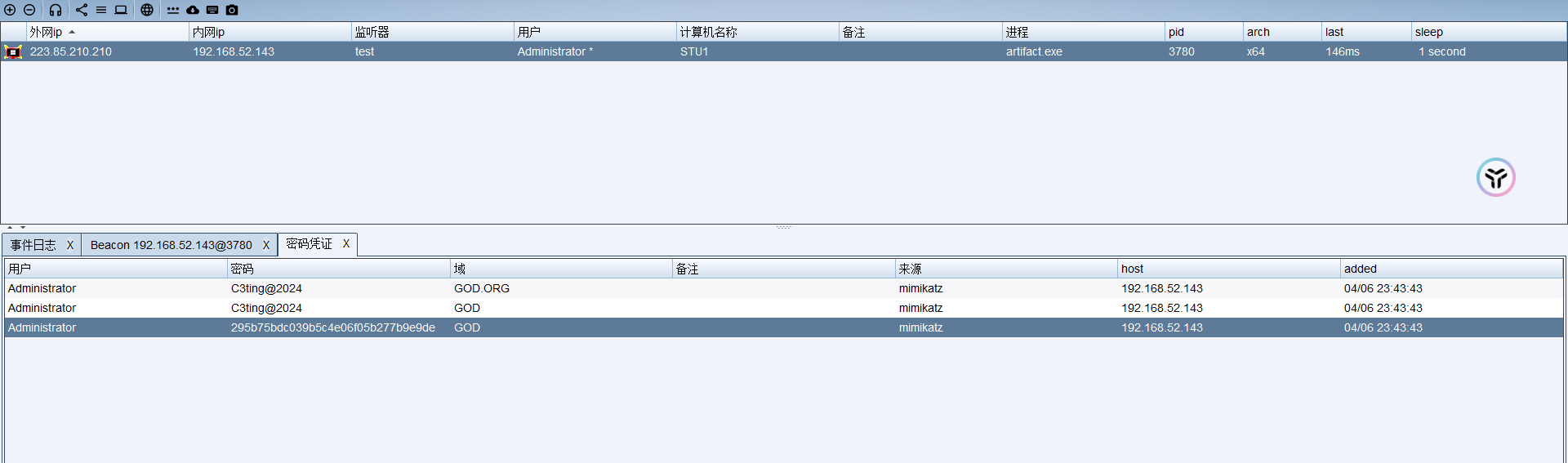The image size is (1568, 463).
Task: Click the plus (new connection) toolbar icon
Action: click(x=10, y=10)
